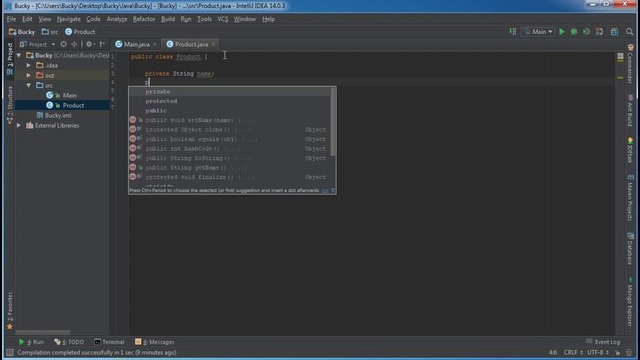Expand the .idea folder
Viewport: 640px width, 360px height.
[x=29, y=65]
